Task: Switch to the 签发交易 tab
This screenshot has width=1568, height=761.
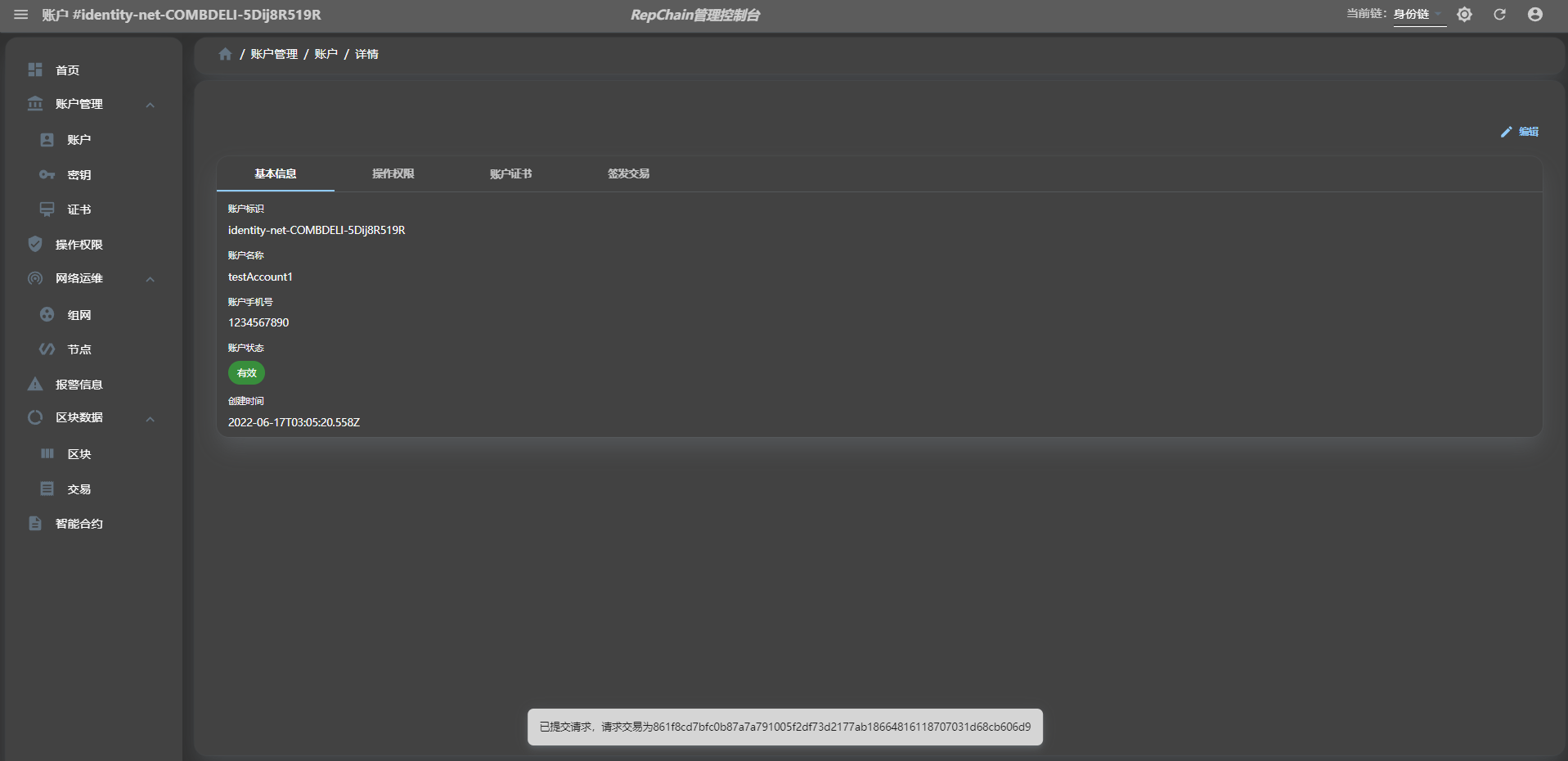Action: coord(629,173)
